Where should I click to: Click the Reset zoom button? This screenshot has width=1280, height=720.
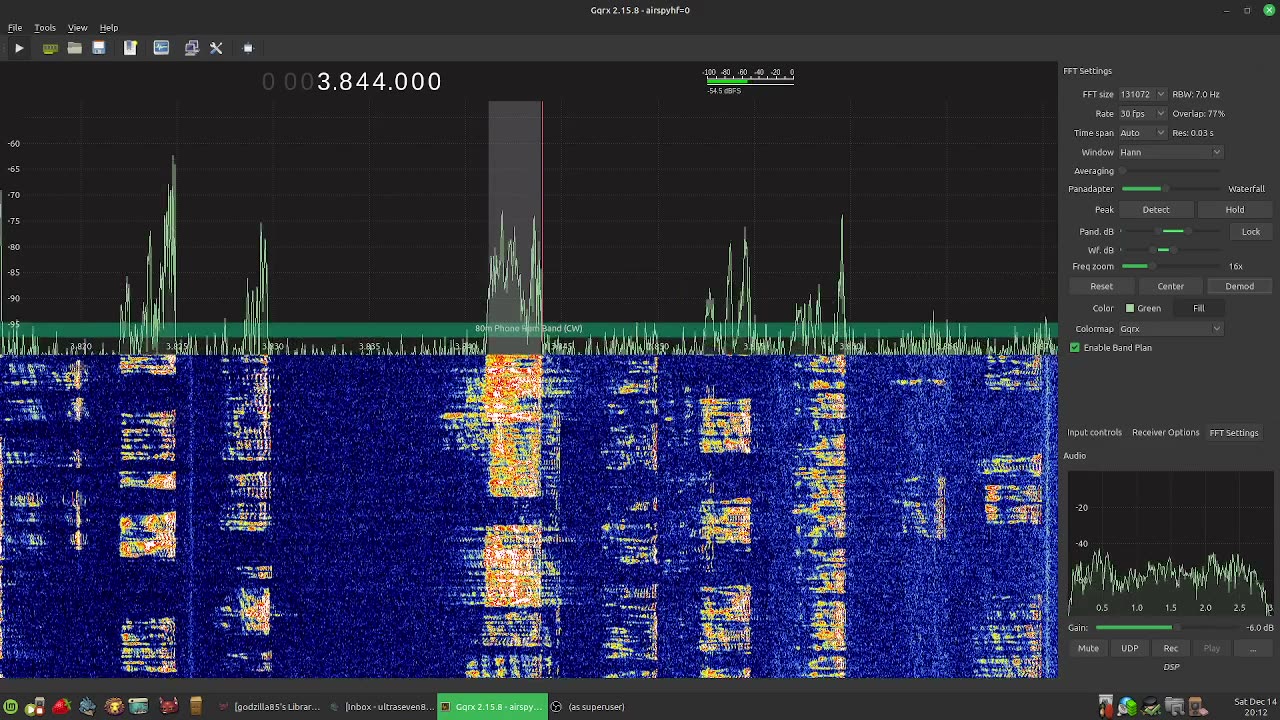click(1101, 287)
